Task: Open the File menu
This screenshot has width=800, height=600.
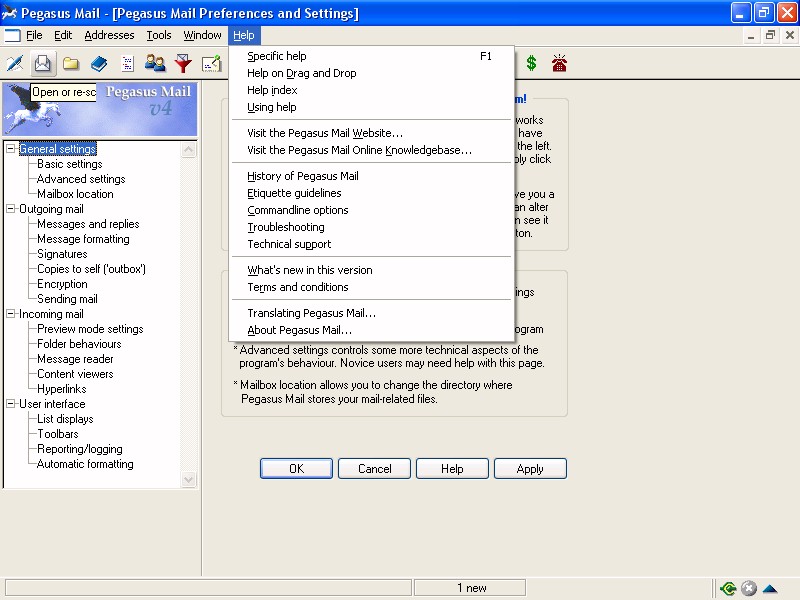Action: click(x=34, y=35)
